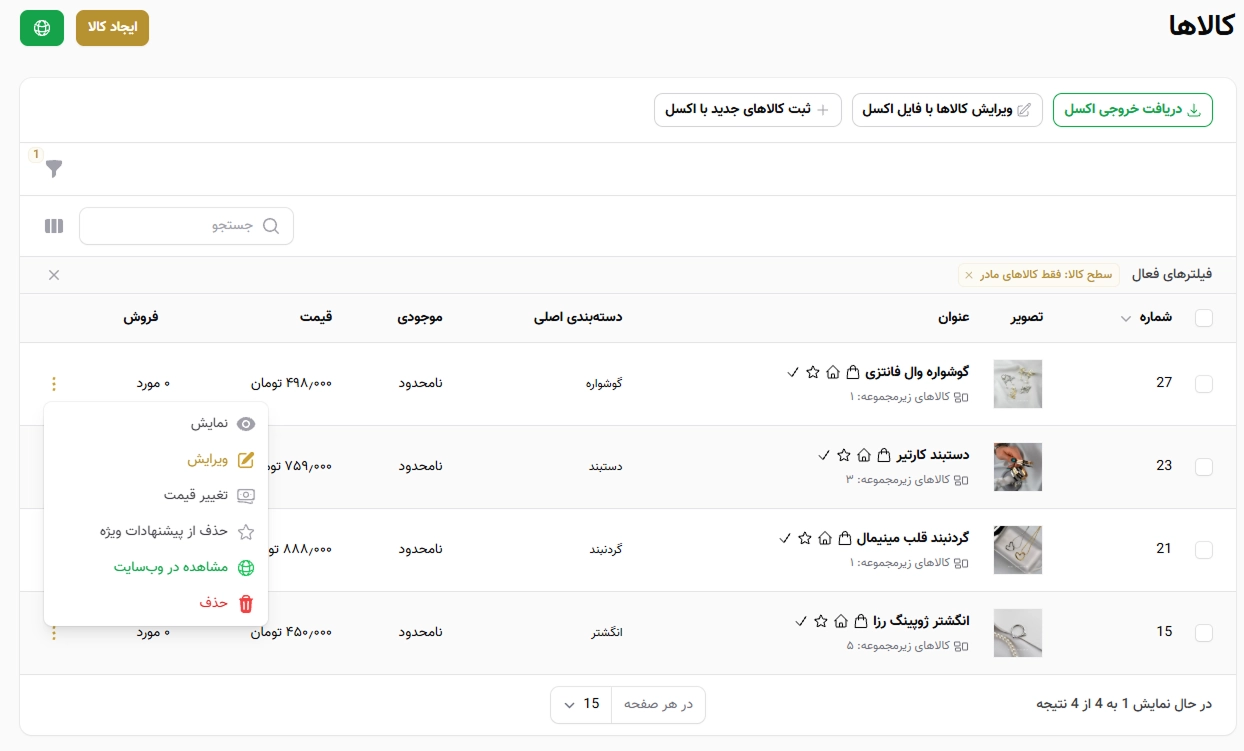Sort by شماره column chevron

pyautogui.click(x=1126, y=318)
